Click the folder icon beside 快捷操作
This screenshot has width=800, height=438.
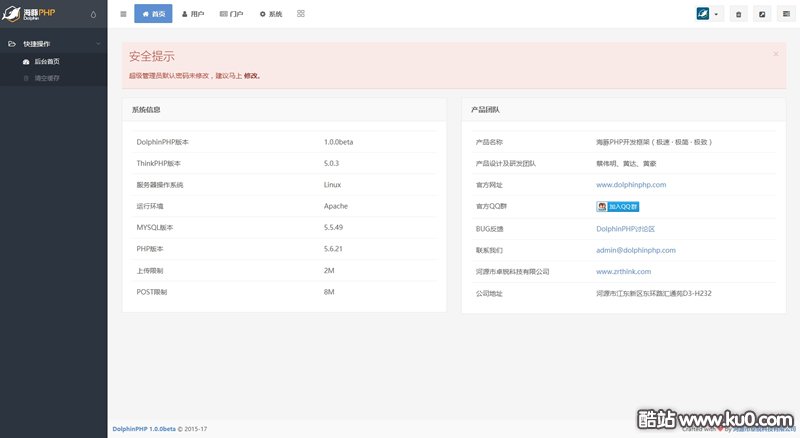[12, 44]
